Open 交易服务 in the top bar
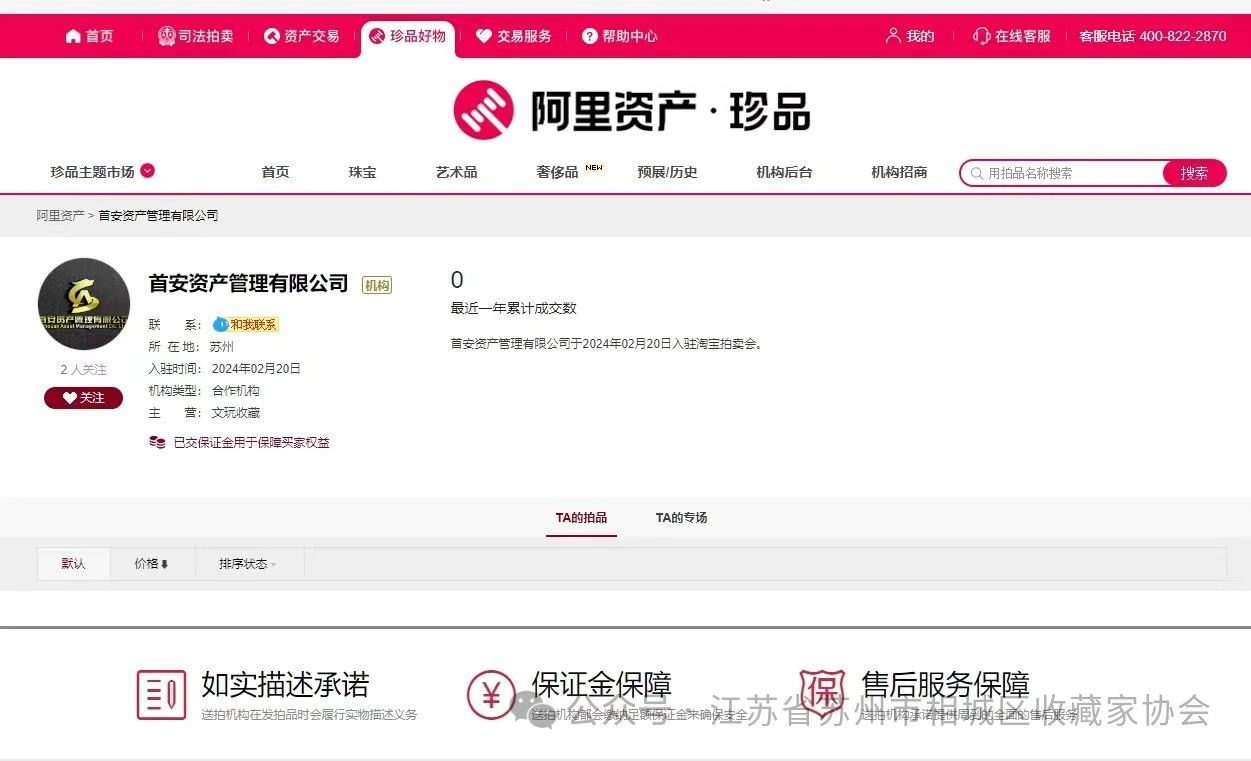1251x761 pixels. [x=513, y=36]
